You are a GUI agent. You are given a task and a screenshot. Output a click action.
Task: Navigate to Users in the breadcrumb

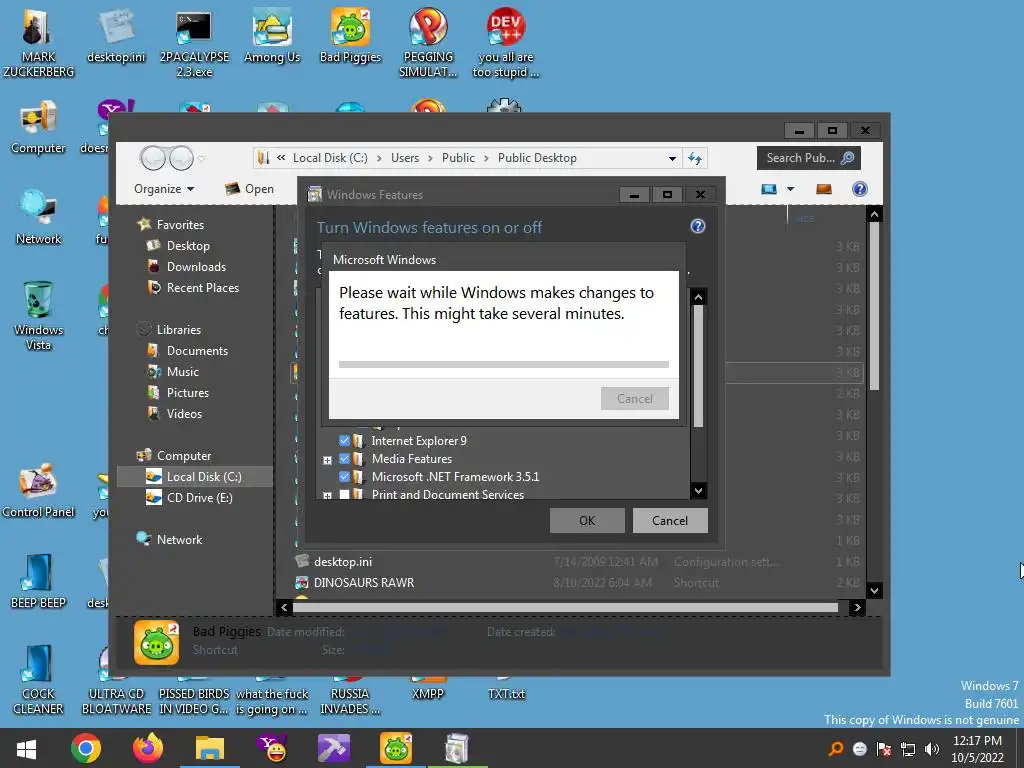(x=405, y=158)
